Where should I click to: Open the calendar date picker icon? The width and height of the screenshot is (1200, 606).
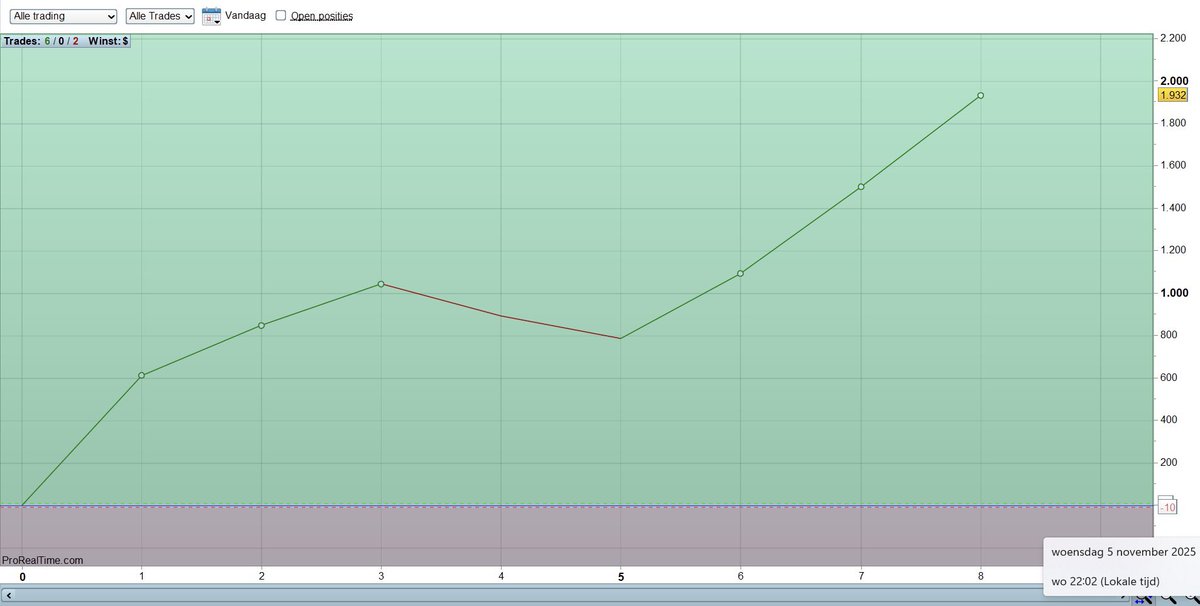click(211, 15)
